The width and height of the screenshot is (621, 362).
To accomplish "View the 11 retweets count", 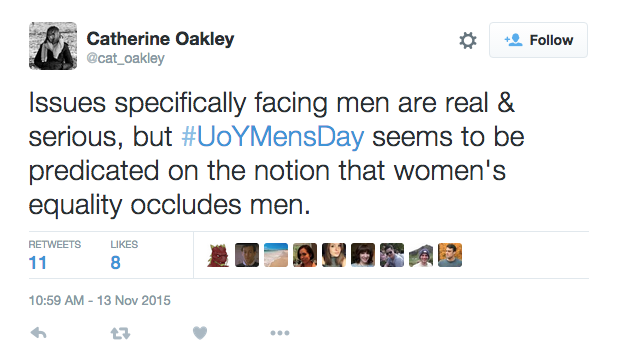I will [38, 263].
